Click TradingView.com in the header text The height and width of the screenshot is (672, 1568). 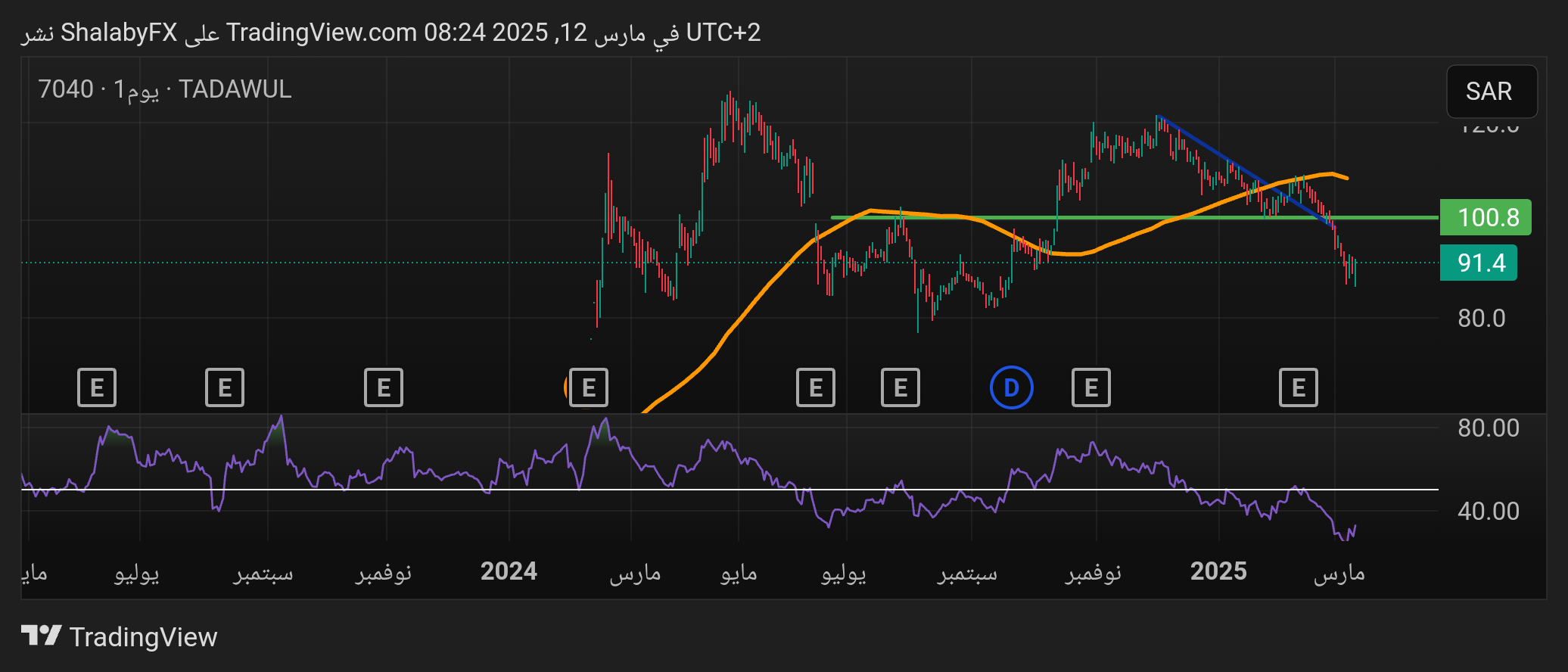point(321,33)
